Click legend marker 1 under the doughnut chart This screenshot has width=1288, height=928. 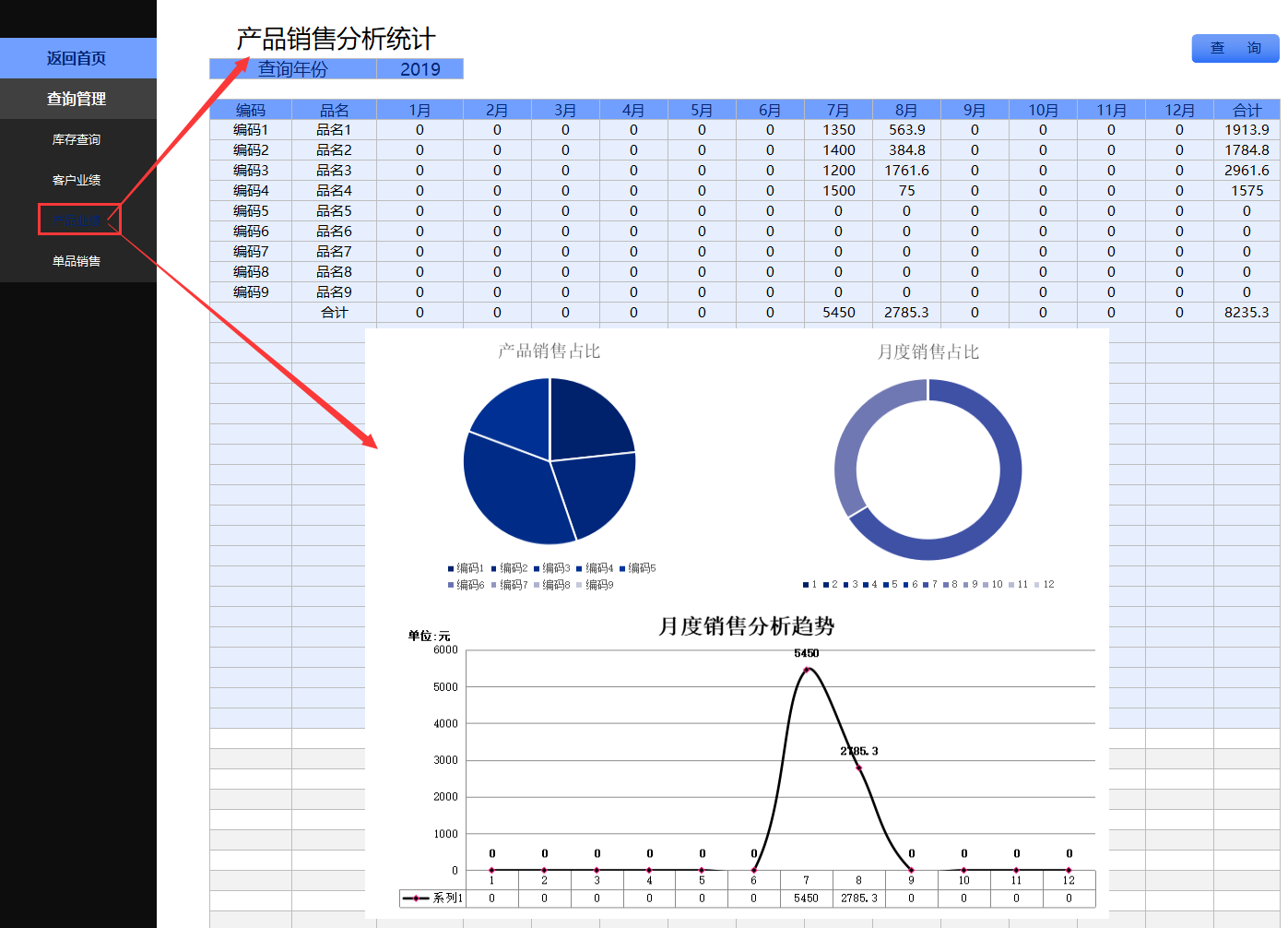(x=806, y=584)
